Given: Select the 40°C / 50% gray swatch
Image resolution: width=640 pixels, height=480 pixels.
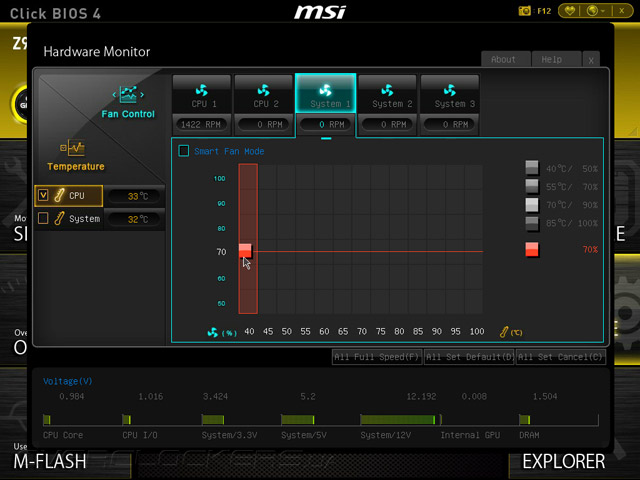Looking at the screenshot, I should 532,168.
